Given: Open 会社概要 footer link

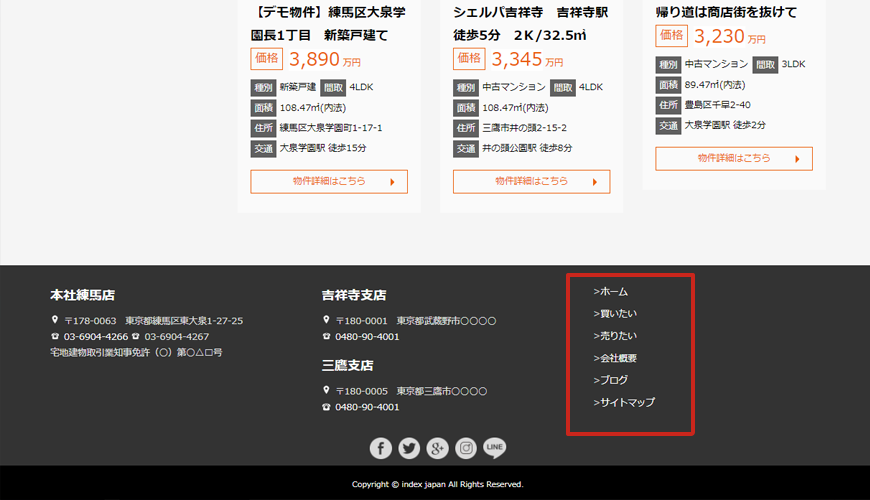Looking at the screenshot, I should (615, 358).
